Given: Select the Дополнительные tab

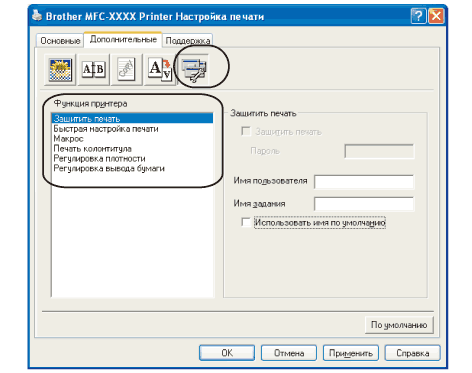Looking at the screenshot, I should (123, 39).
